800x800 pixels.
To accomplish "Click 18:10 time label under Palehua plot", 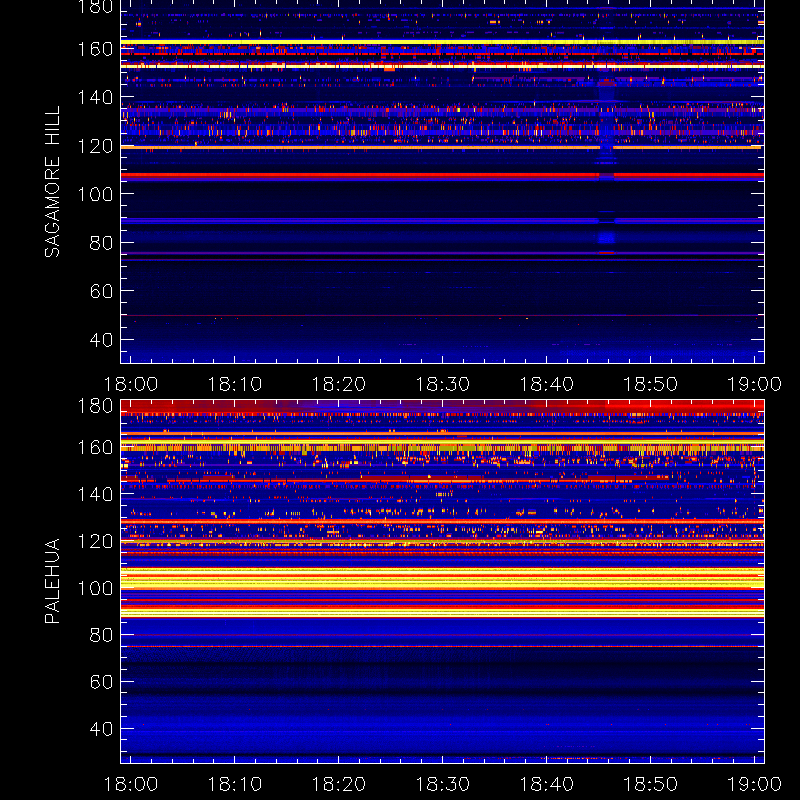I will (235, 784).
